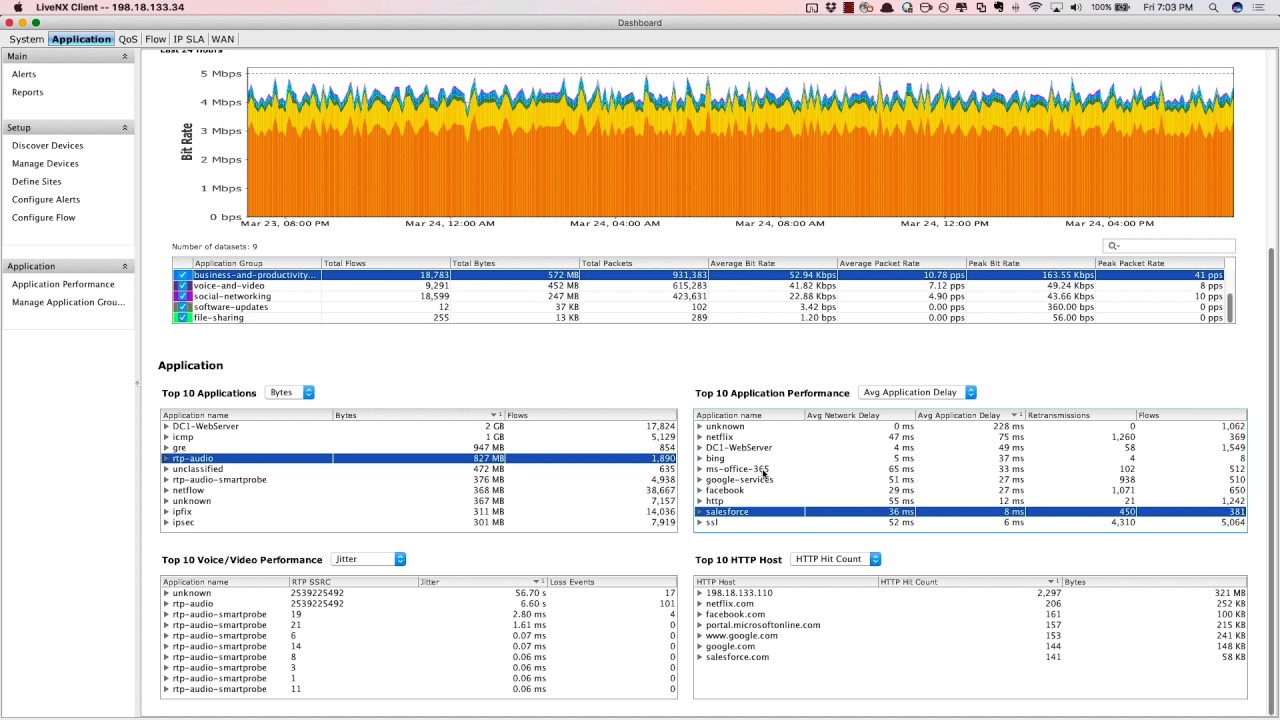
Task: Click the dataset search field
Action: coord(1169,246)
